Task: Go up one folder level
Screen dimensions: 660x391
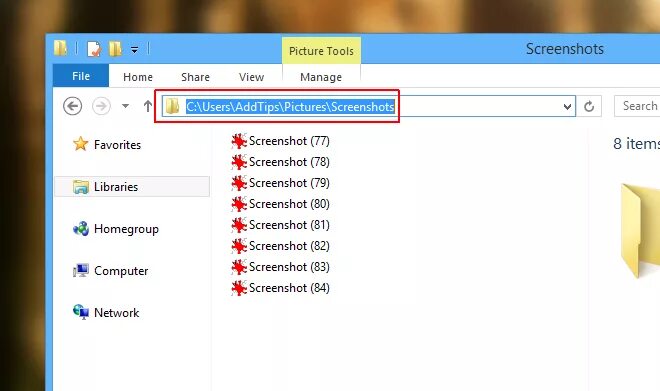Action: click(x=148, y=106)
